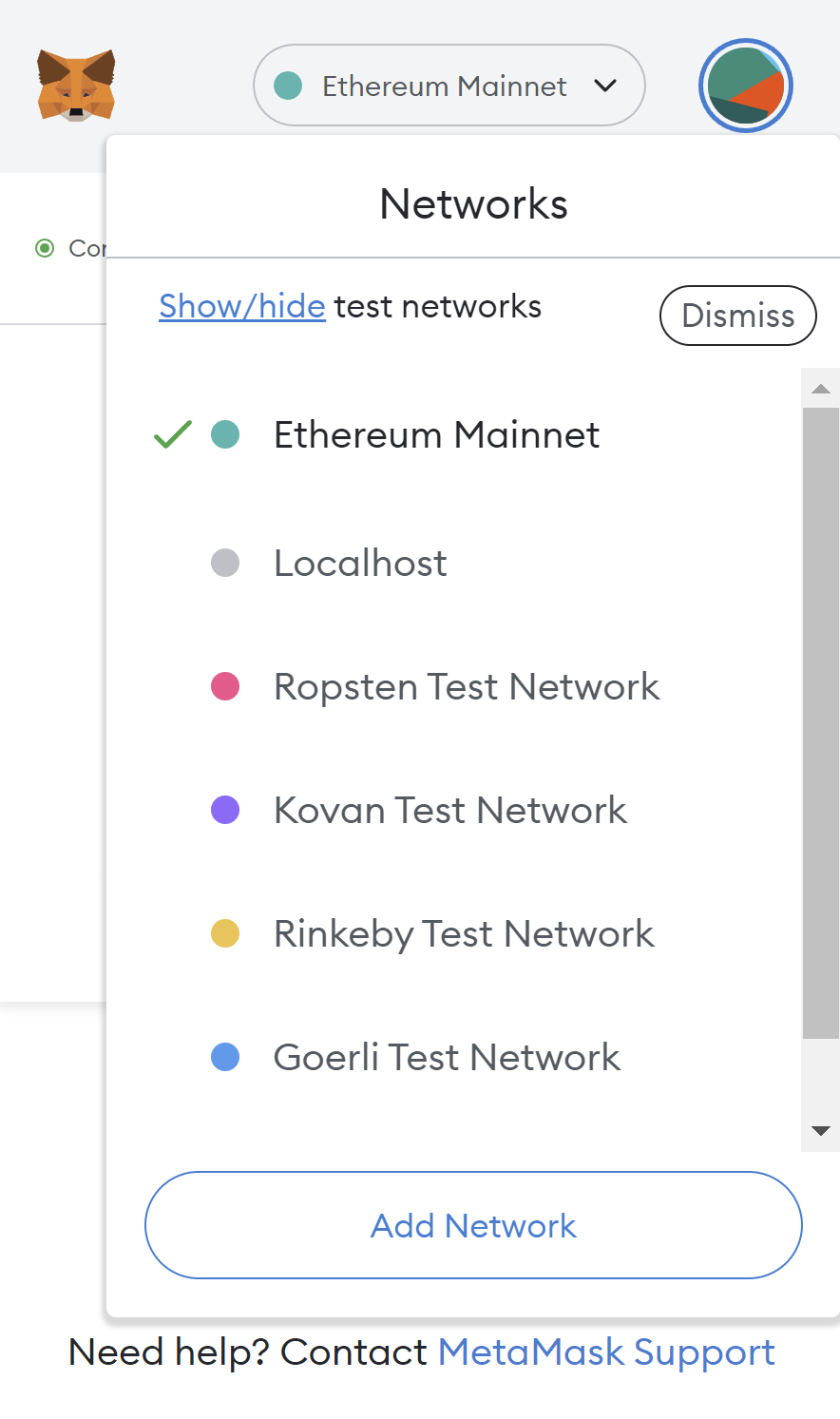Click the gray Localhost network dot
This screenshot has width=840, height=1419.
click(225, 563)
